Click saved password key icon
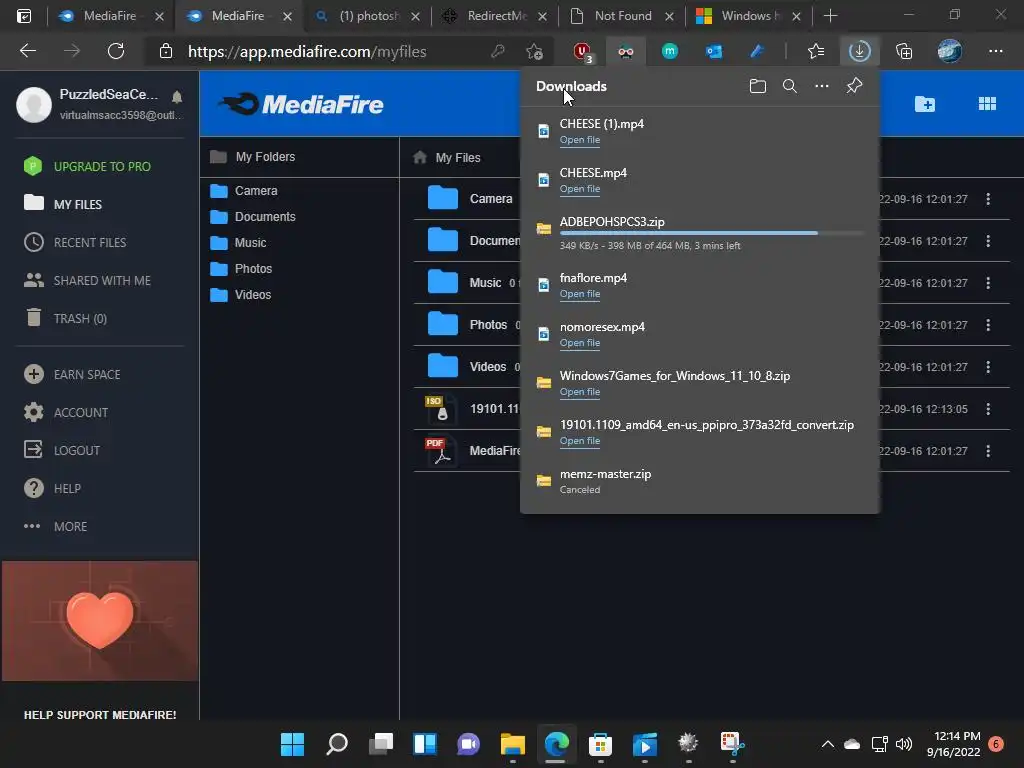 pos(498,51)
